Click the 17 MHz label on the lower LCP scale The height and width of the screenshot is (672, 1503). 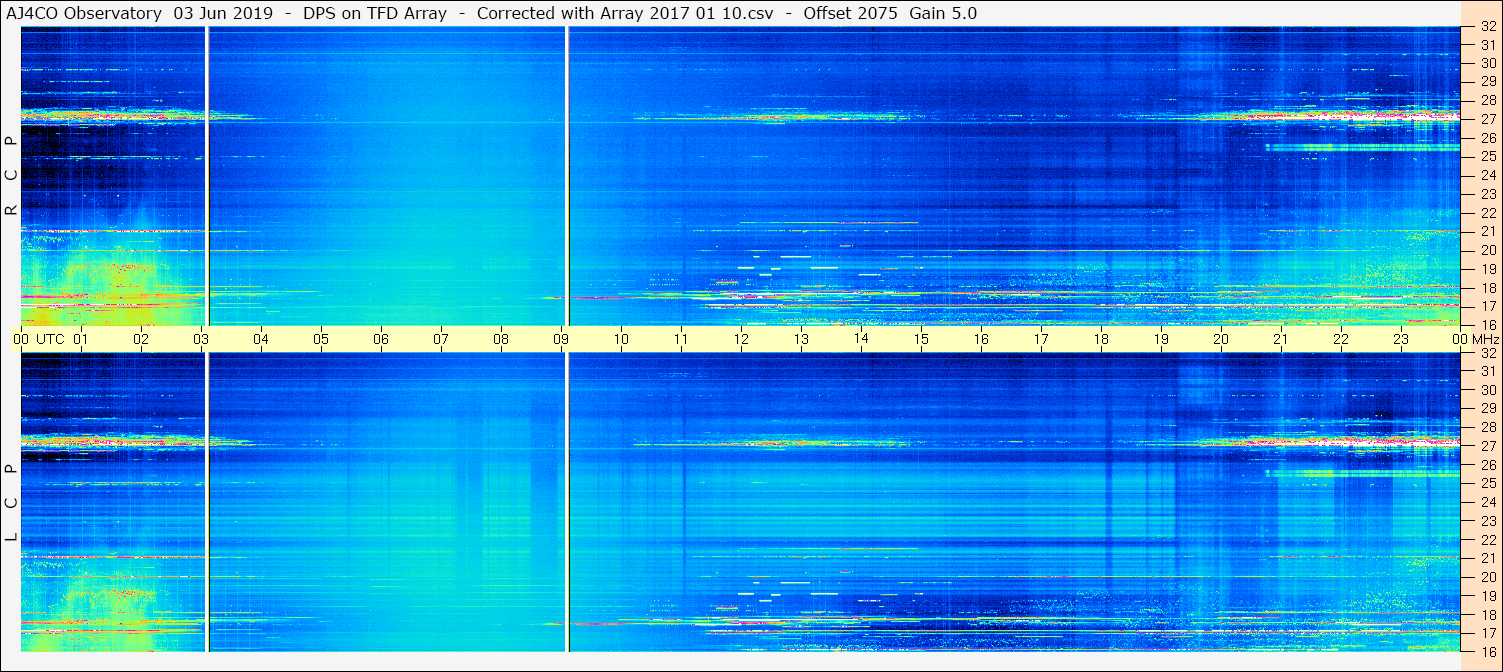[1488, 633]
